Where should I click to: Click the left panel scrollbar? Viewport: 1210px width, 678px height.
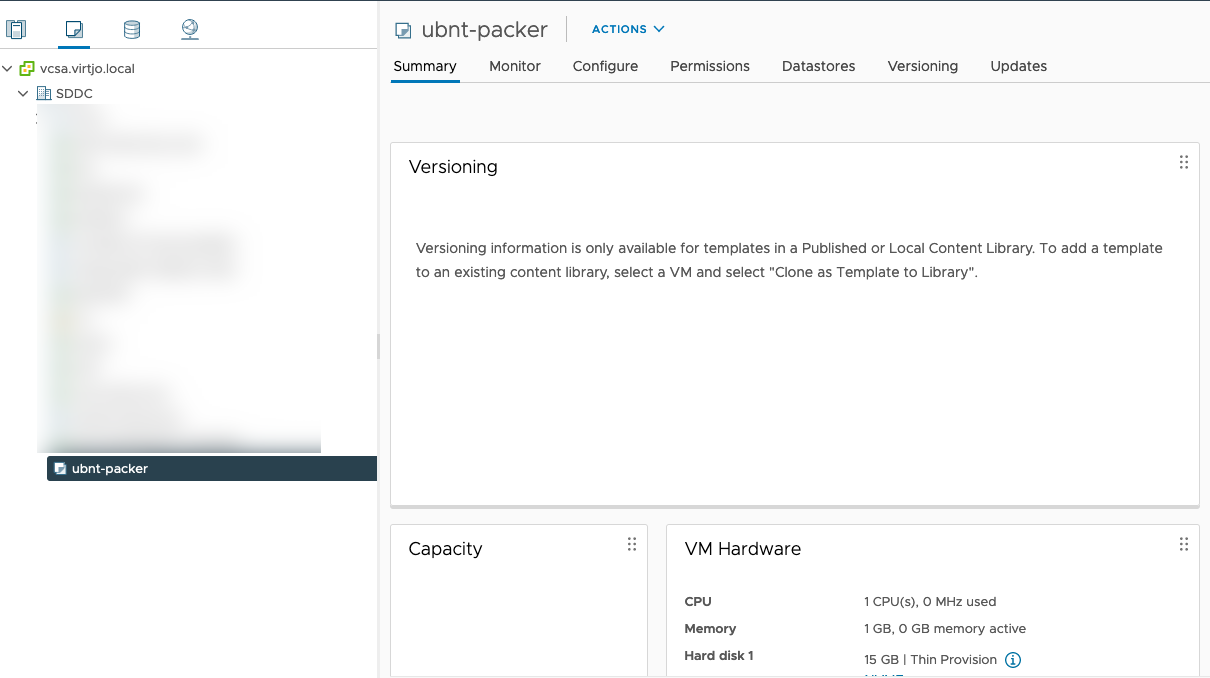(x=378, y=346)
